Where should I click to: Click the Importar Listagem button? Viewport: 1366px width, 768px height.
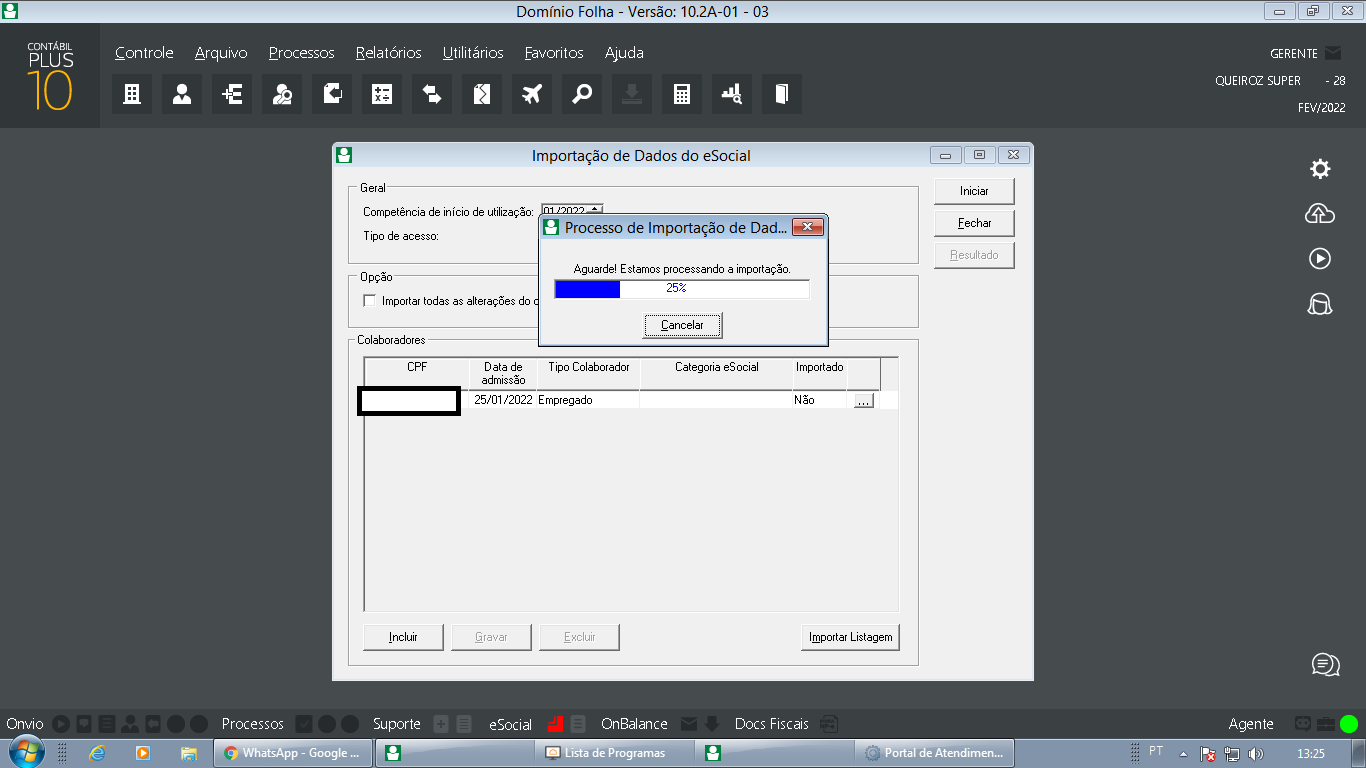click(x=850, y=637)
